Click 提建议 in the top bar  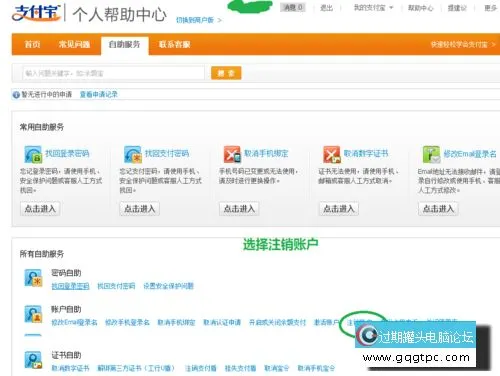457,7
